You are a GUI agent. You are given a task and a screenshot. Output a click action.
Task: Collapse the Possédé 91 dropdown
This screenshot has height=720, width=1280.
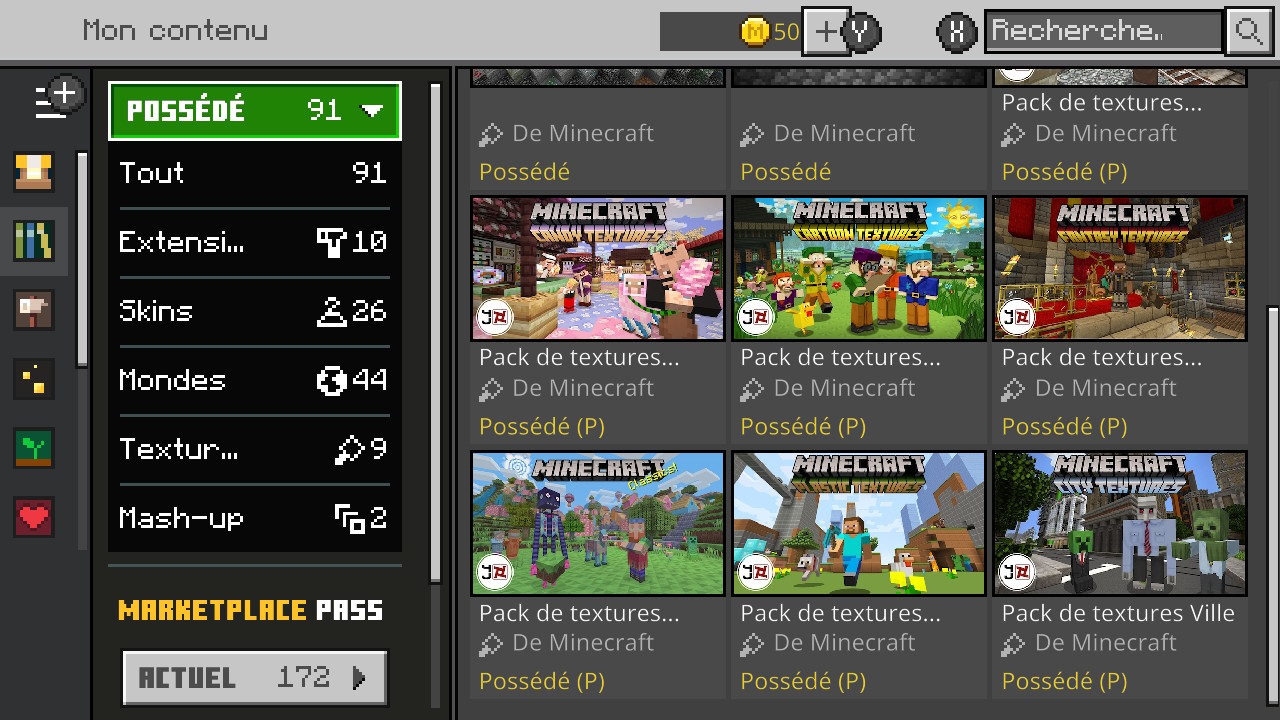coord(255,110)
